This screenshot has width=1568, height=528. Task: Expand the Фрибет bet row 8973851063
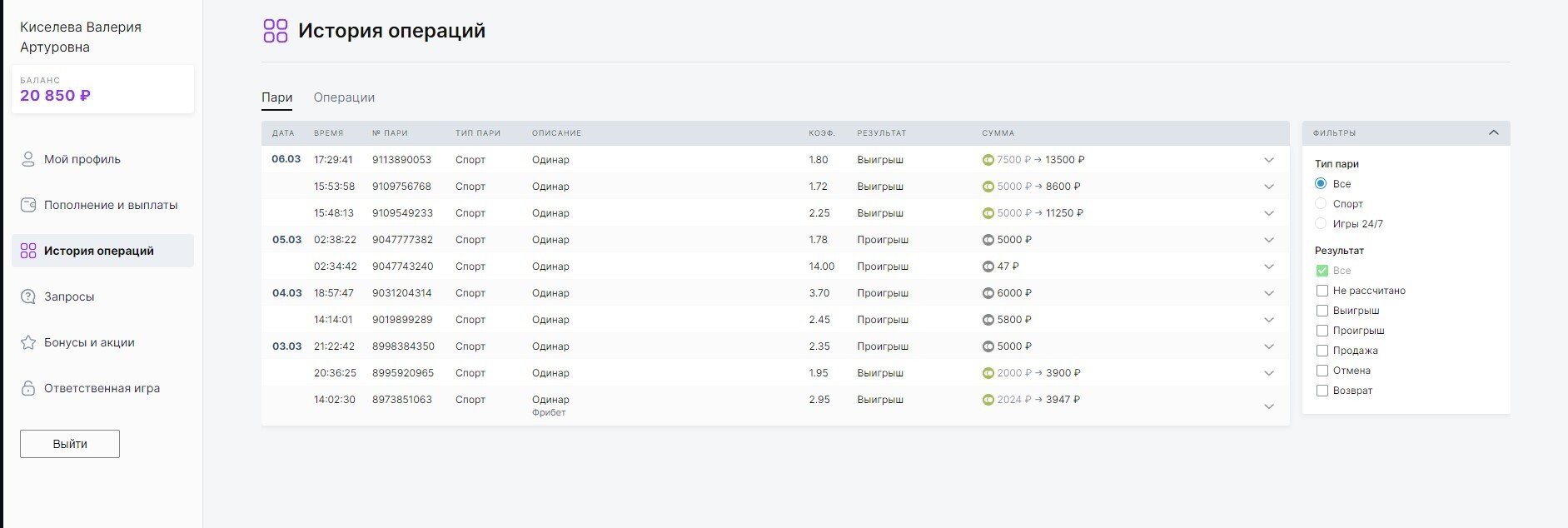[x=1269, y=406]
